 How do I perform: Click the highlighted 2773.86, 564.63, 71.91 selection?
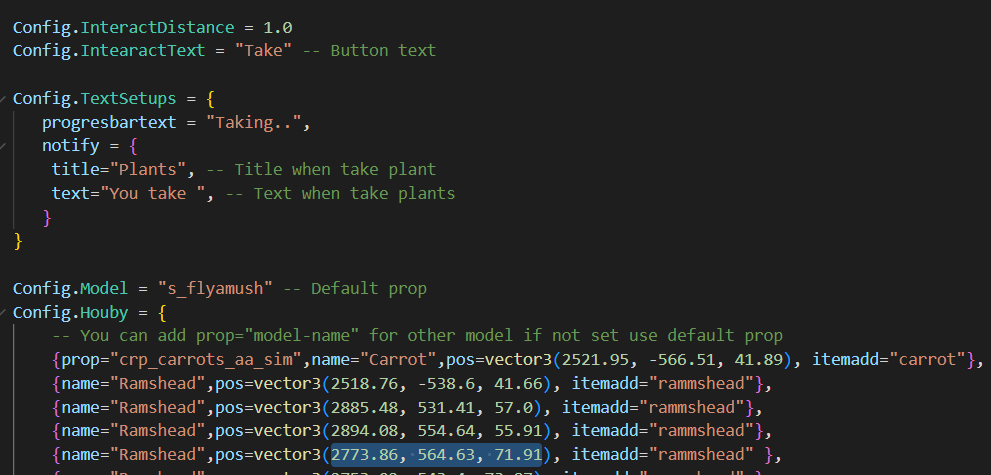437,455
